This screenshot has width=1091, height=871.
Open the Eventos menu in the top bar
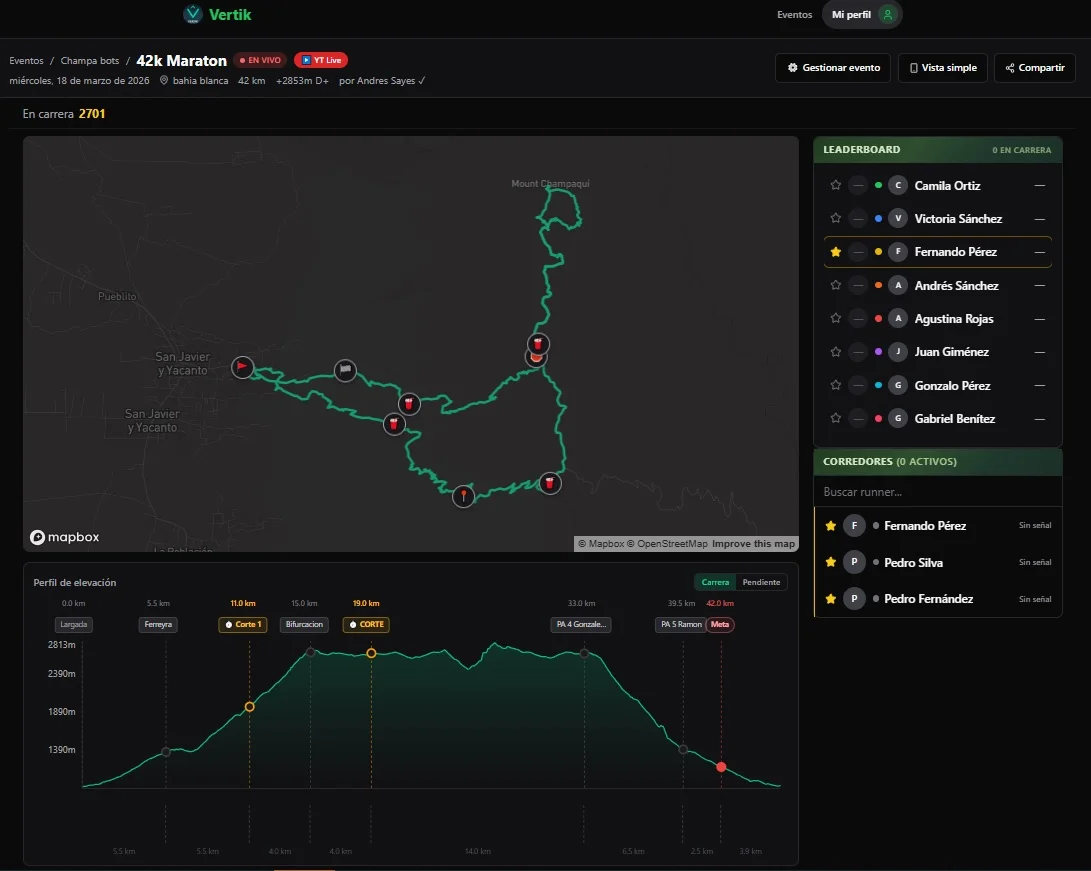tap(794, 14)
